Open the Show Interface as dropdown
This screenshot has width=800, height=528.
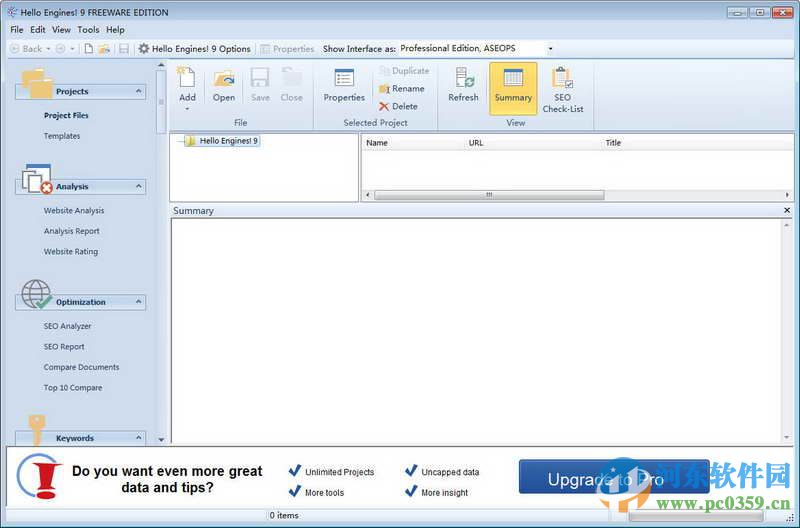[551, 49]
